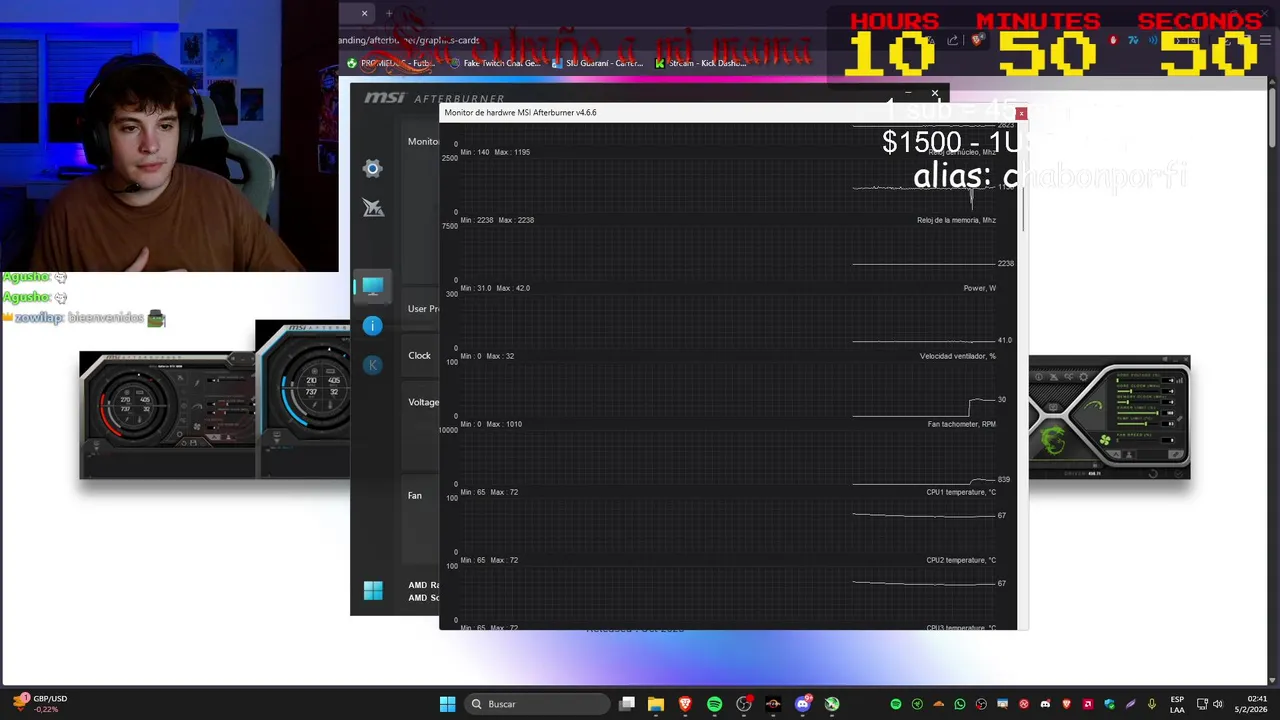Select the Clock section in Afterburner settings

[x=419, y=355]
